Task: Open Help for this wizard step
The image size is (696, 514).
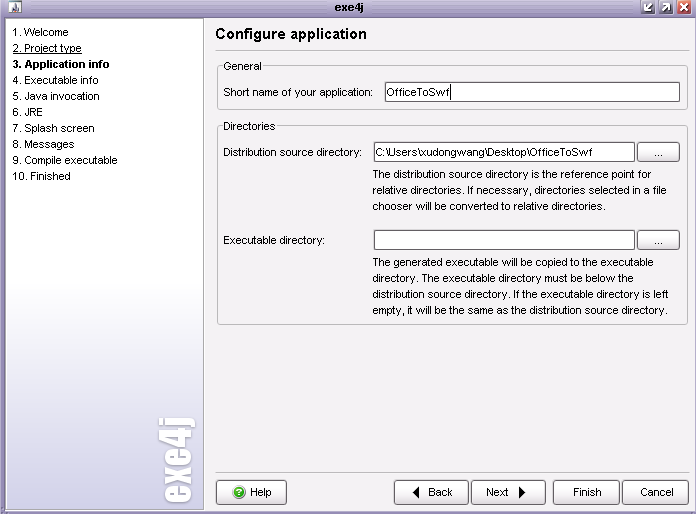Action: [251, 492]
